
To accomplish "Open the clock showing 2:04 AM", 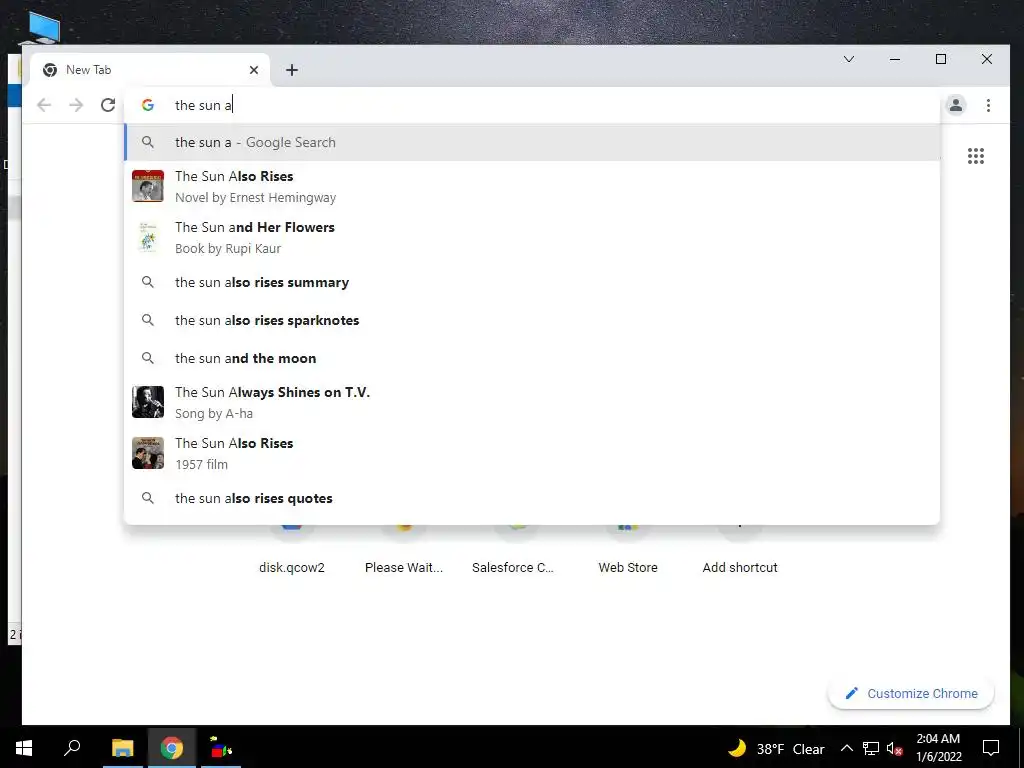I will pos(938,748).
